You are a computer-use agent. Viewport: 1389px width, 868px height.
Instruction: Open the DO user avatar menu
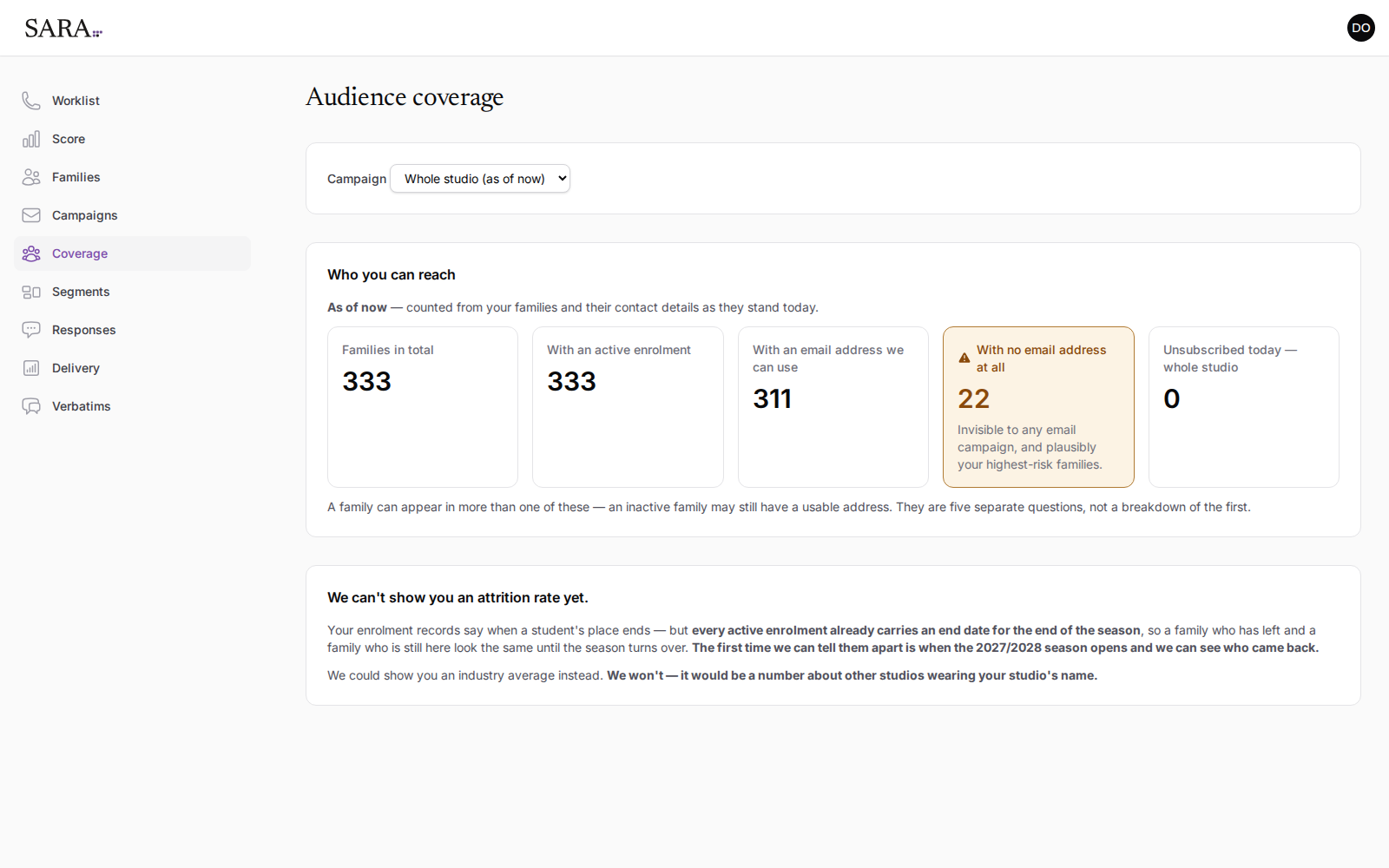pos(1361,28)
